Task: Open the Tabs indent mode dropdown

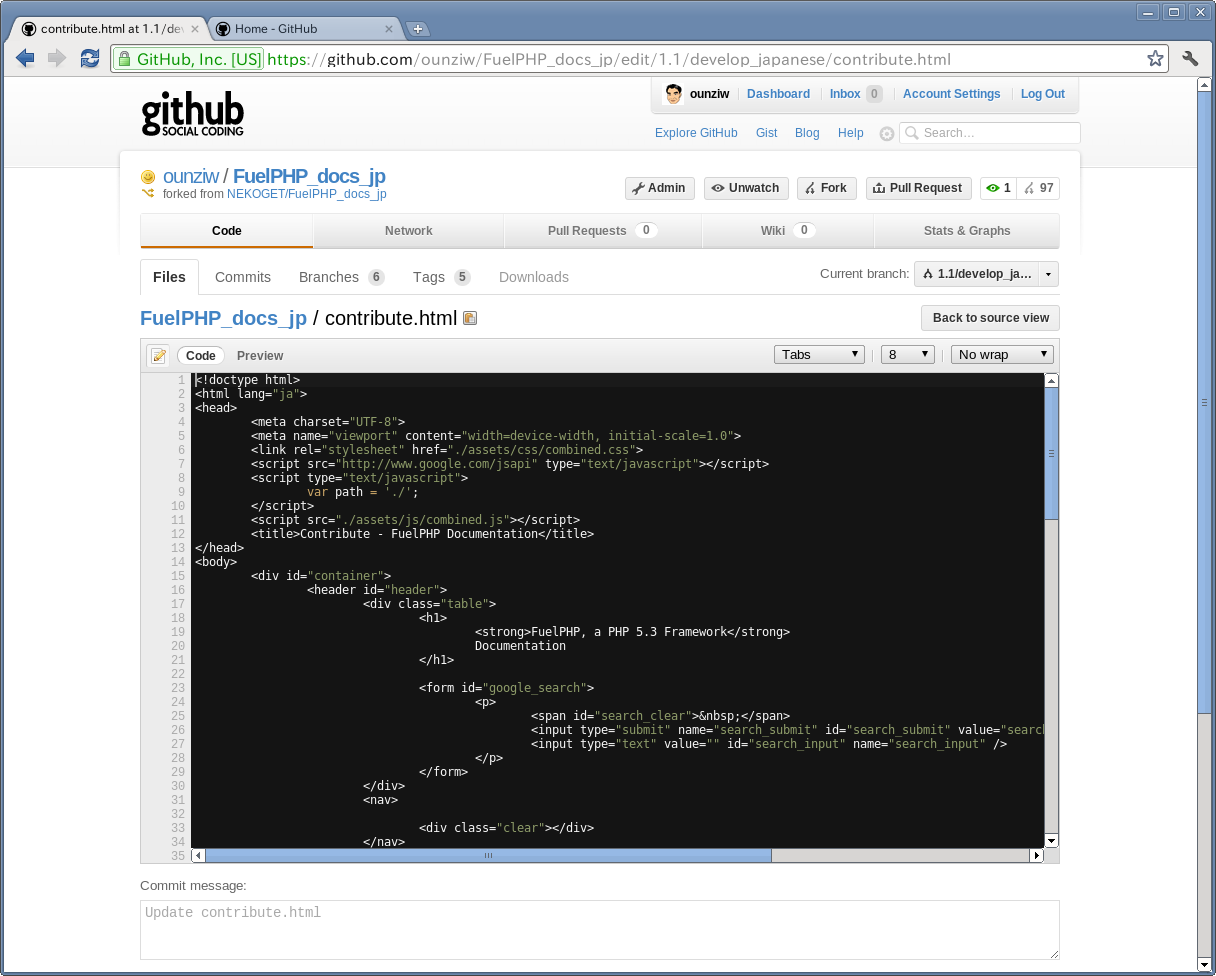Action: click(x=819, y=354)
